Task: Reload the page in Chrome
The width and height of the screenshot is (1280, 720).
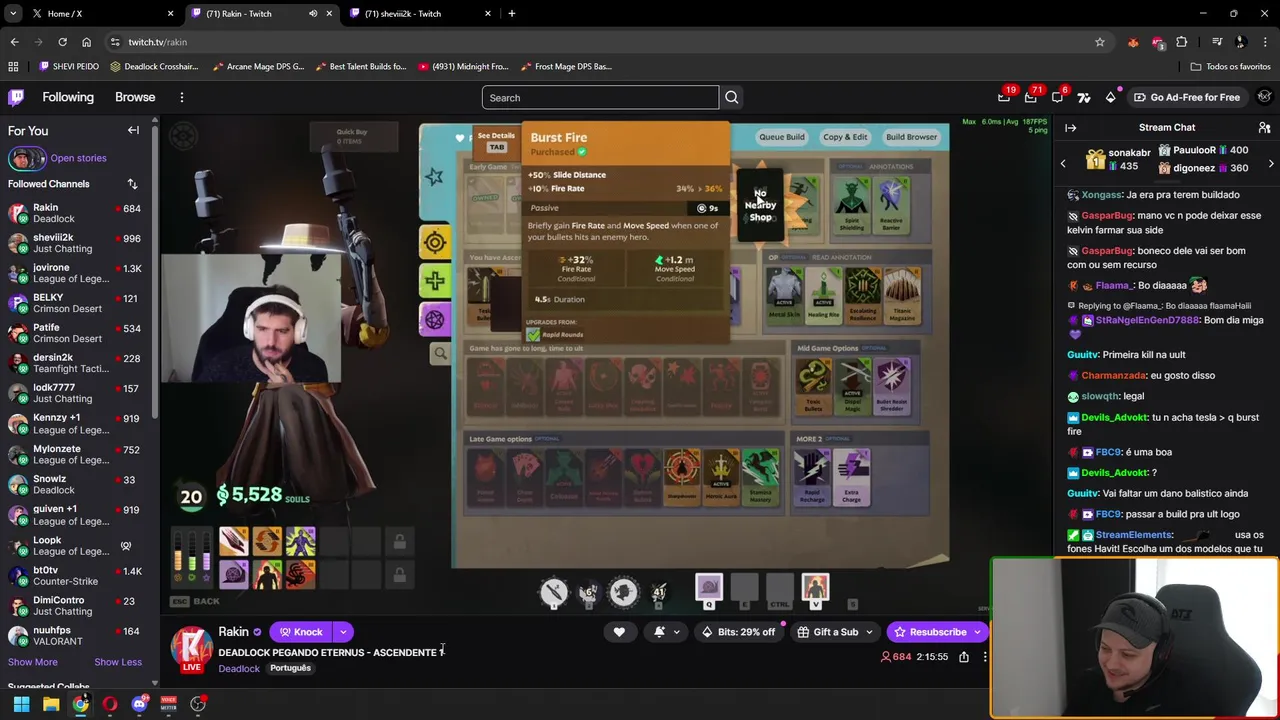Action: click(x=62, y=42)
